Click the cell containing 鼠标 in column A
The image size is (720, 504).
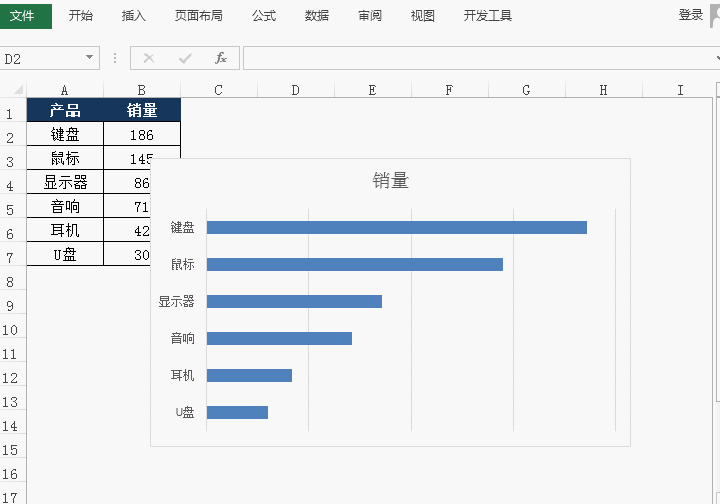[x=65, y=158]
